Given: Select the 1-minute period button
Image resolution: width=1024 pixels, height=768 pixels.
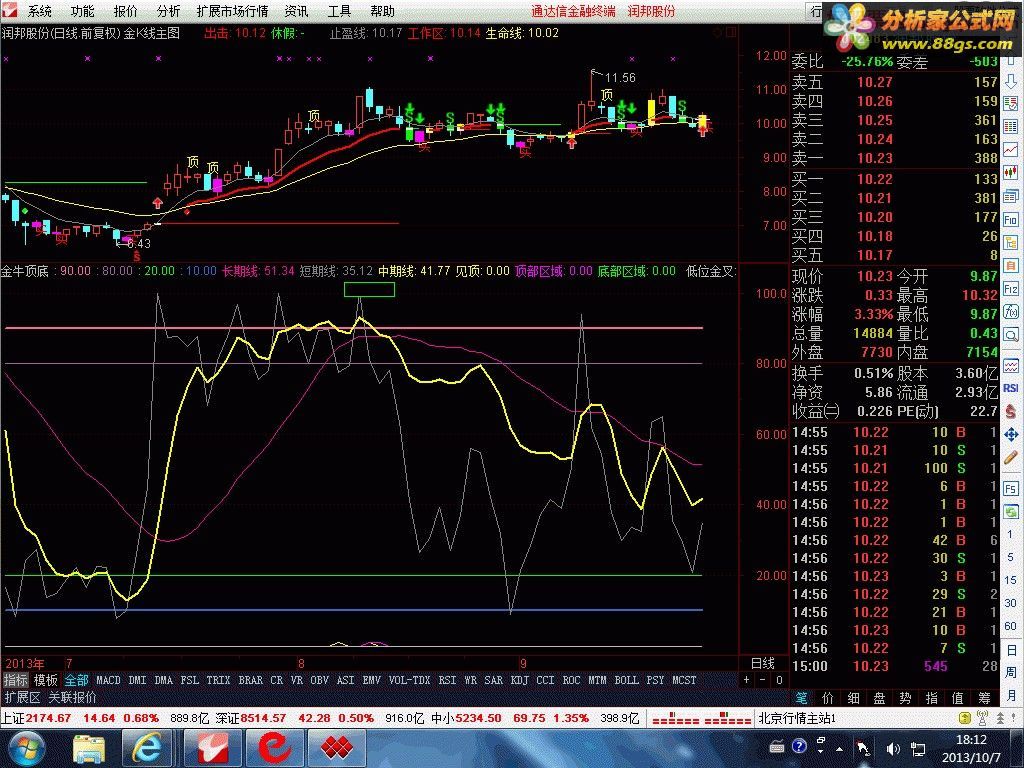Looking at the screenshot, I should tap(1011, 534).
